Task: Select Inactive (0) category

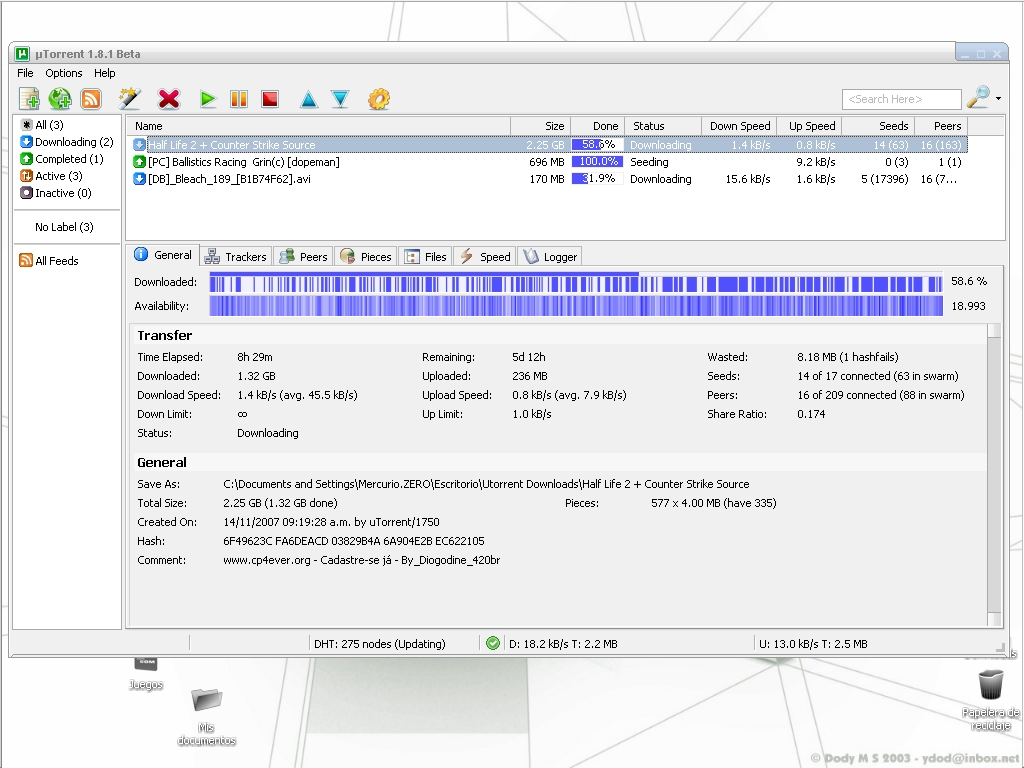Action: click(56, 193)
